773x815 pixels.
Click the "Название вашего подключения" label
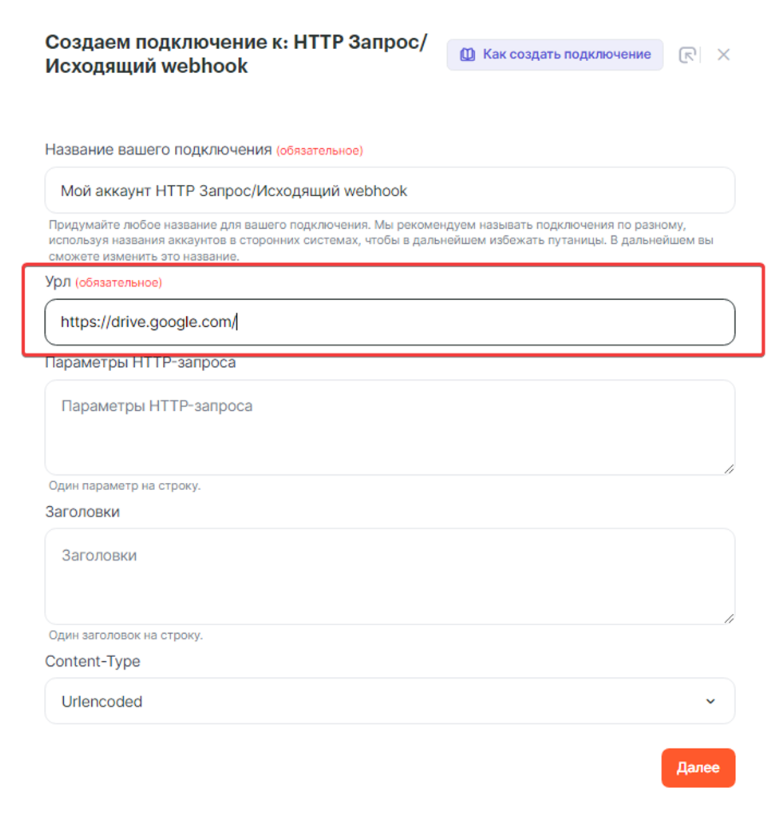[158, 150]
